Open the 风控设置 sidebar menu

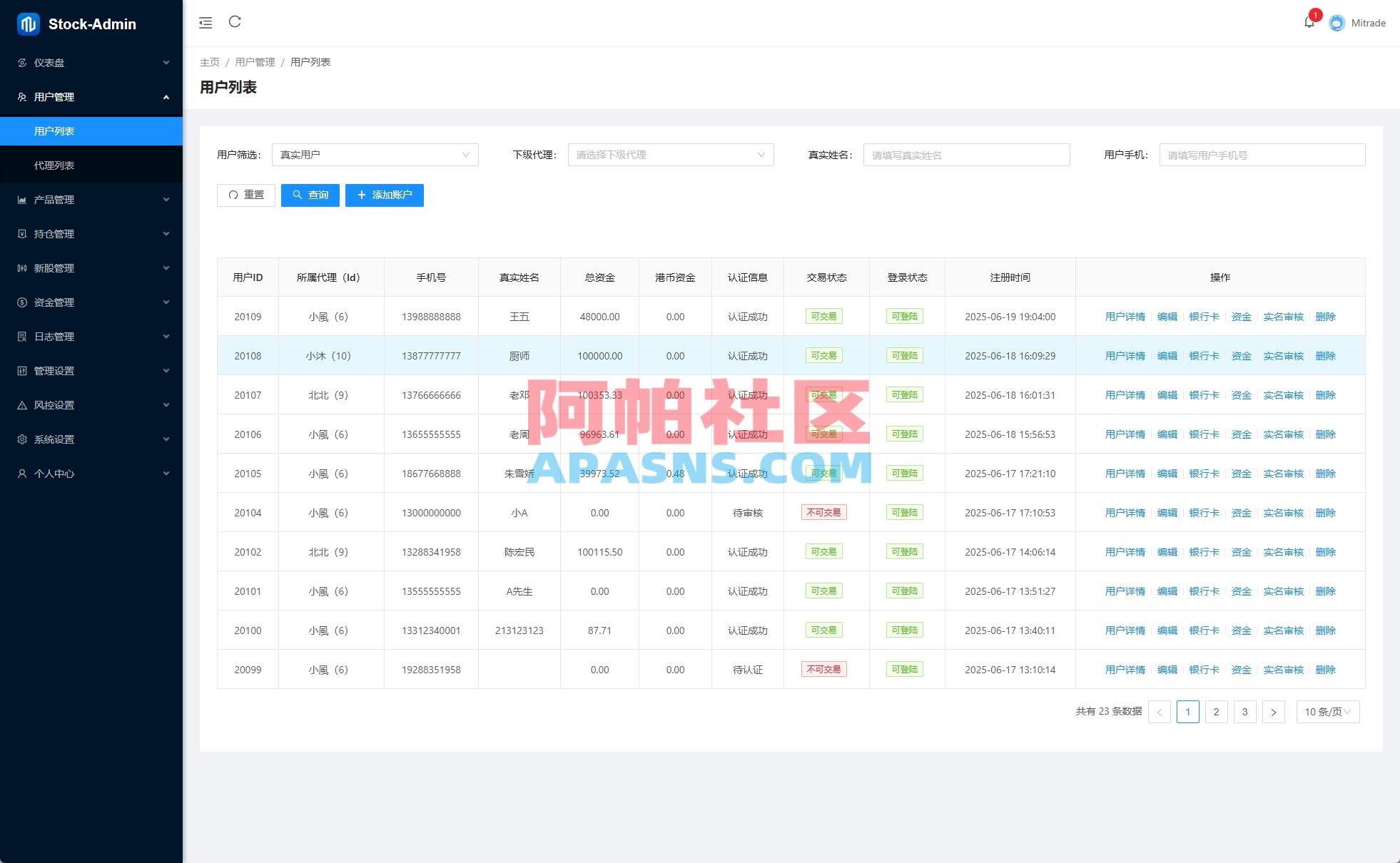click(x=91, y=405)
